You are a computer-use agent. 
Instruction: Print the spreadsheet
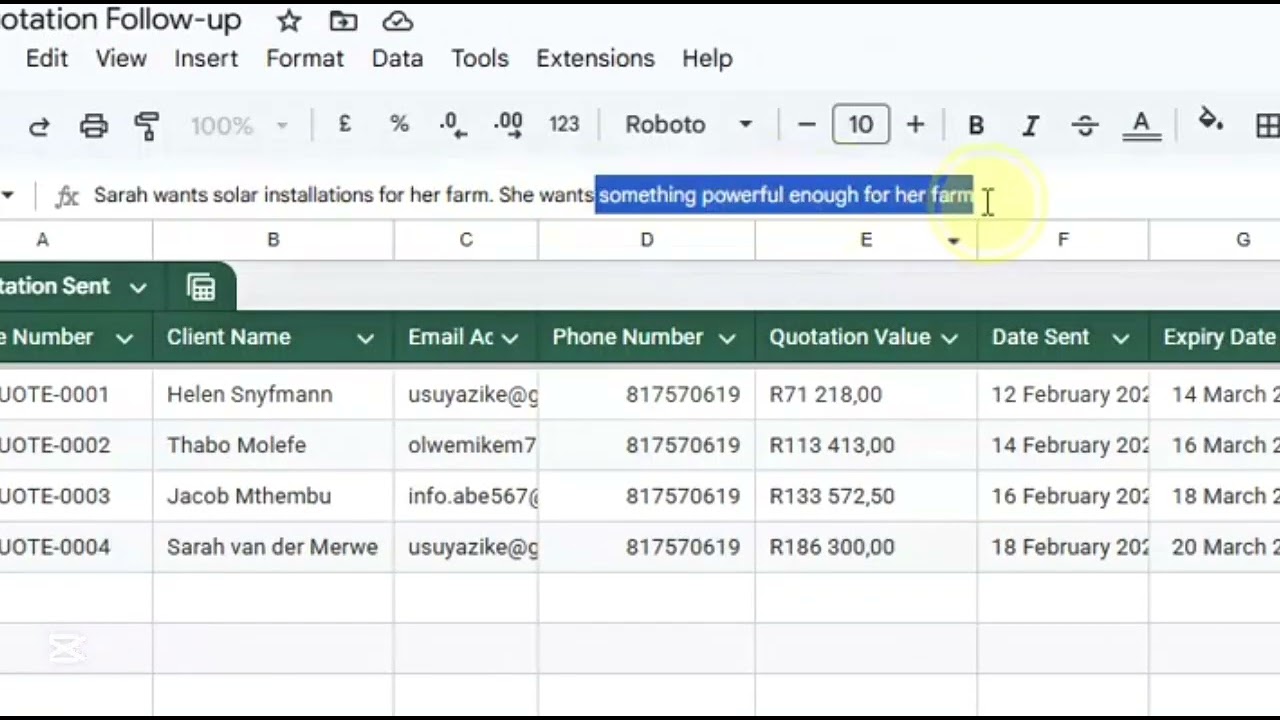tap(94, 125)
